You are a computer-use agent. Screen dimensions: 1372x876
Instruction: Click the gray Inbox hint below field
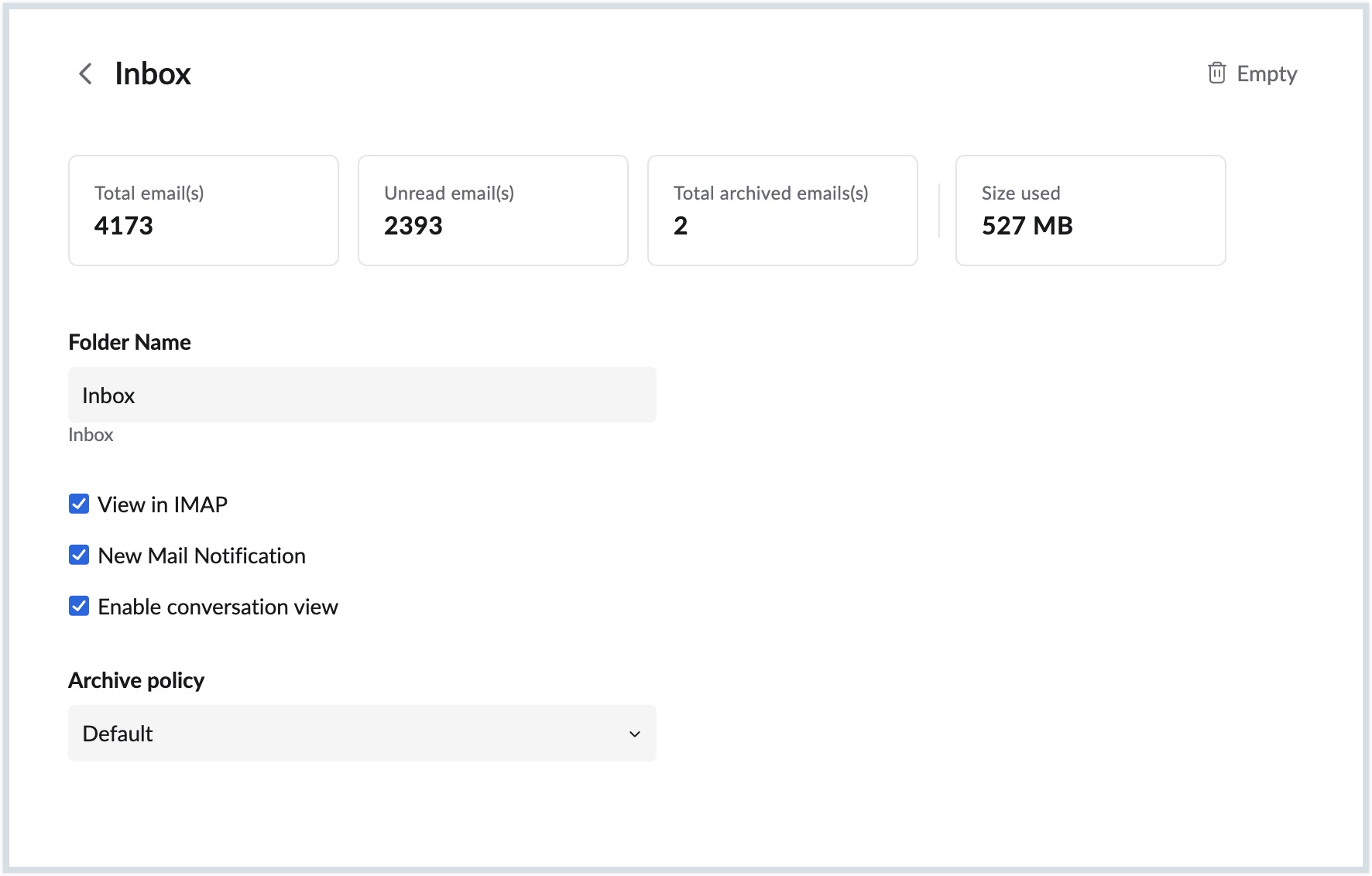click(x=91, y=435)
